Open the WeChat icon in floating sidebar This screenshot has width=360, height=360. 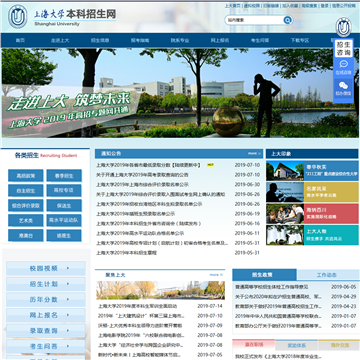pos(343,86)
